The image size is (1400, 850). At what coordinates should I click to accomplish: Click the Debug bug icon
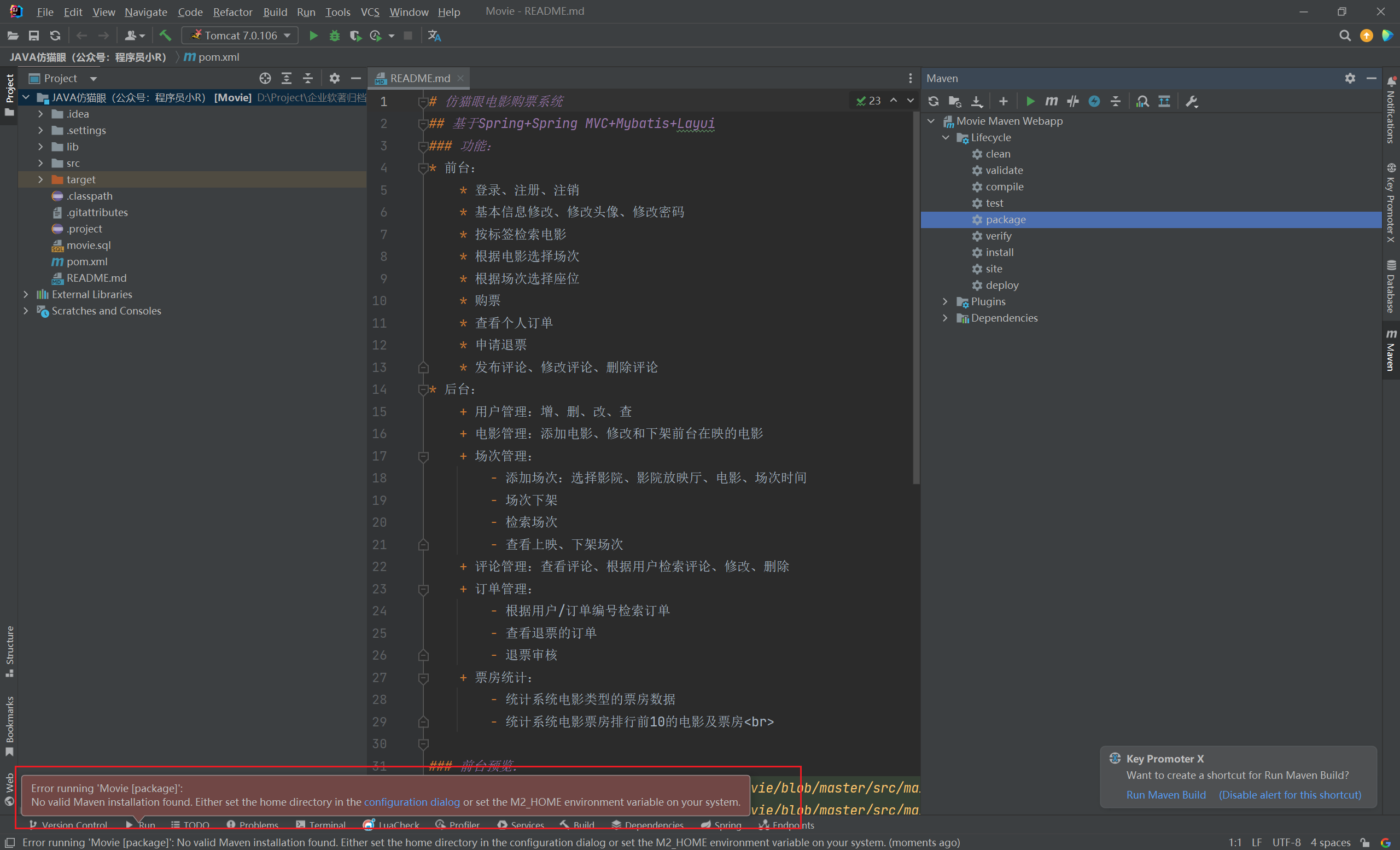334,36
